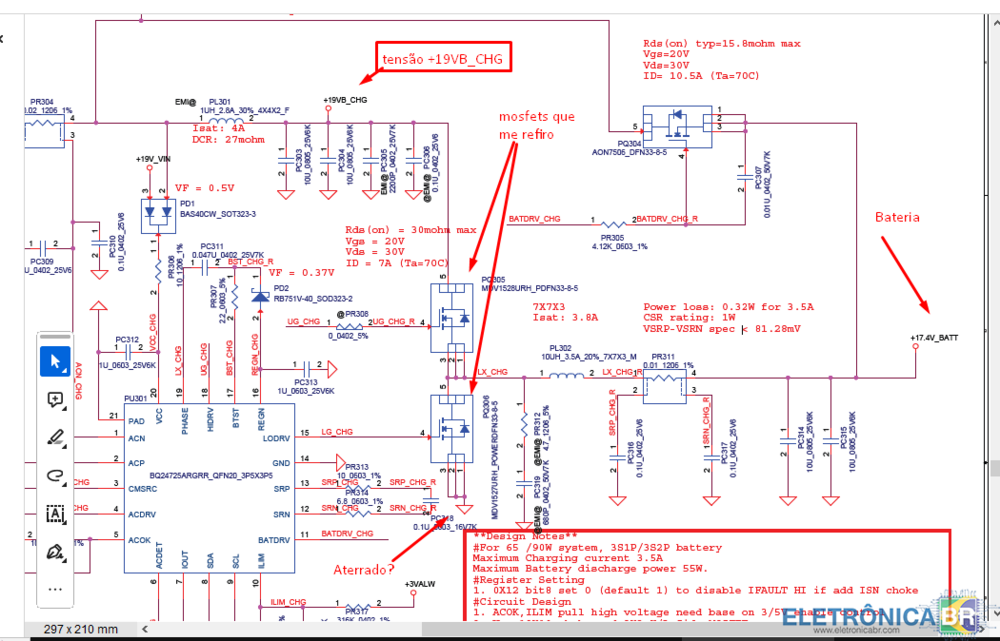
Task: Click the "Bateria" annotation text
Action: 897,216
